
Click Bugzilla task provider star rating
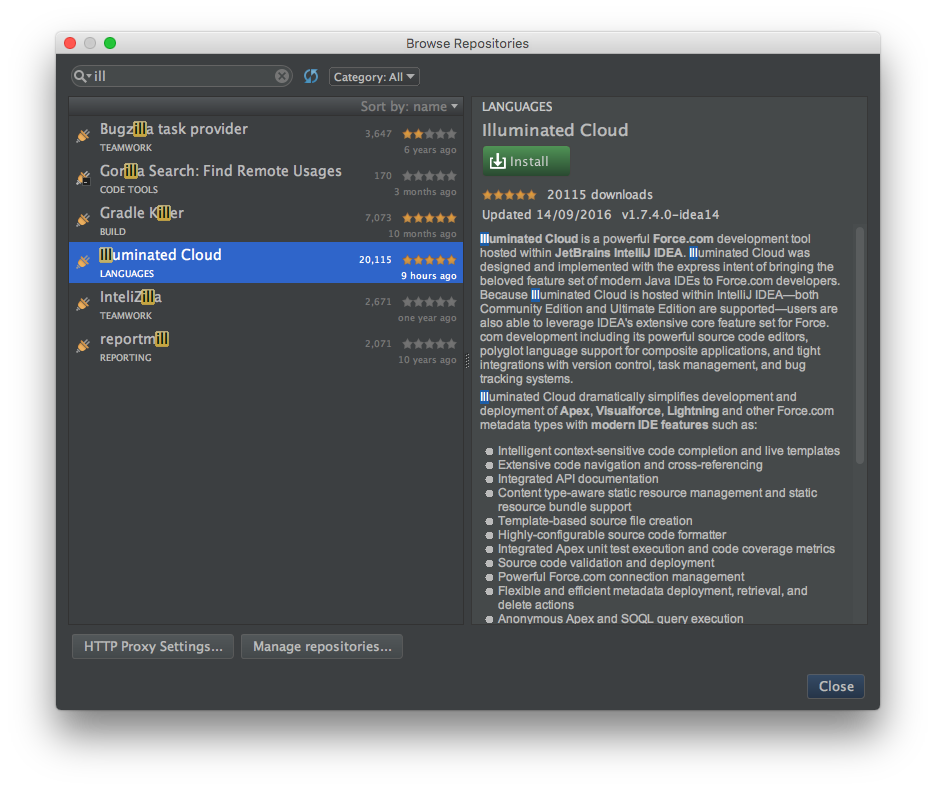429,134
